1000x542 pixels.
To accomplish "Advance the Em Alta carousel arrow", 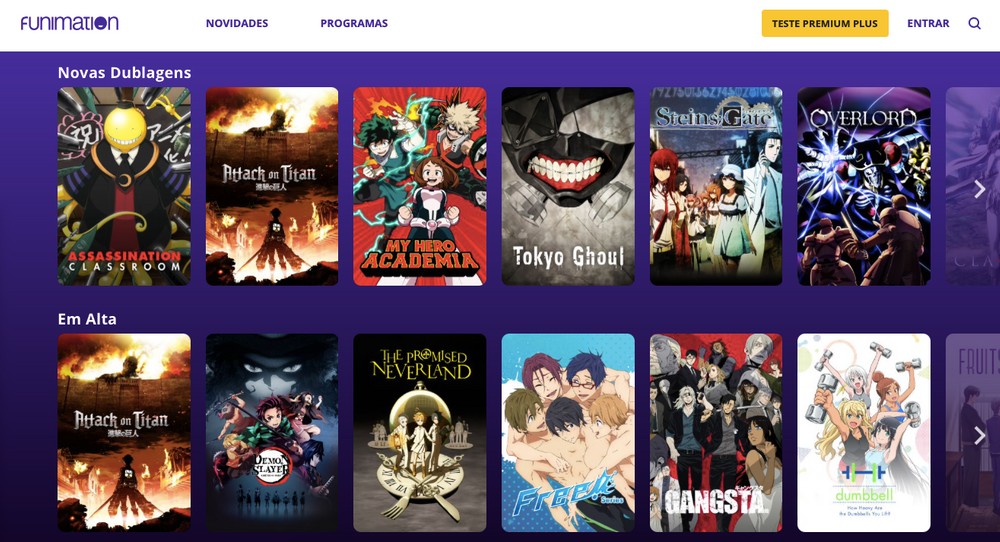I will pyautogui.click(x=980, y=436).
